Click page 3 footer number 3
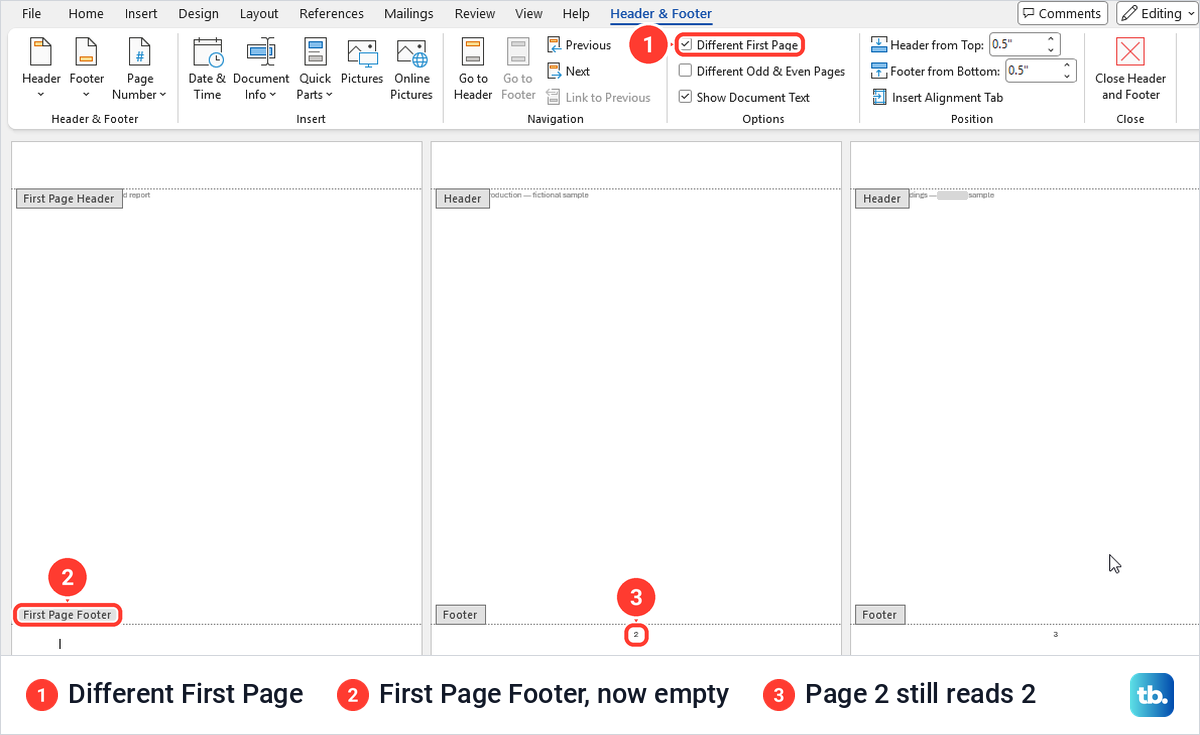 (1056, 634)
